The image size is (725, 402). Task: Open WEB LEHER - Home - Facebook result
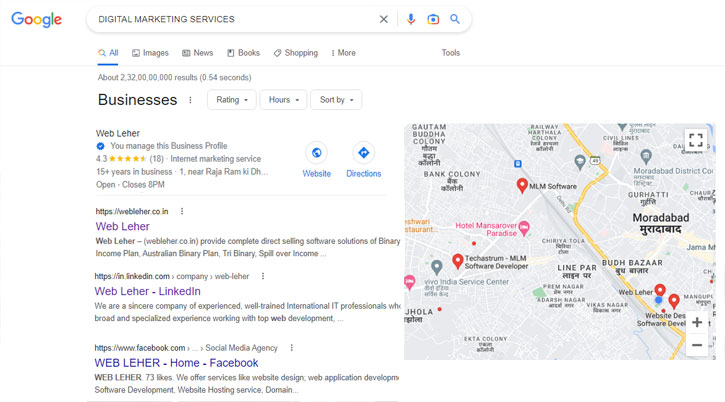177,363
